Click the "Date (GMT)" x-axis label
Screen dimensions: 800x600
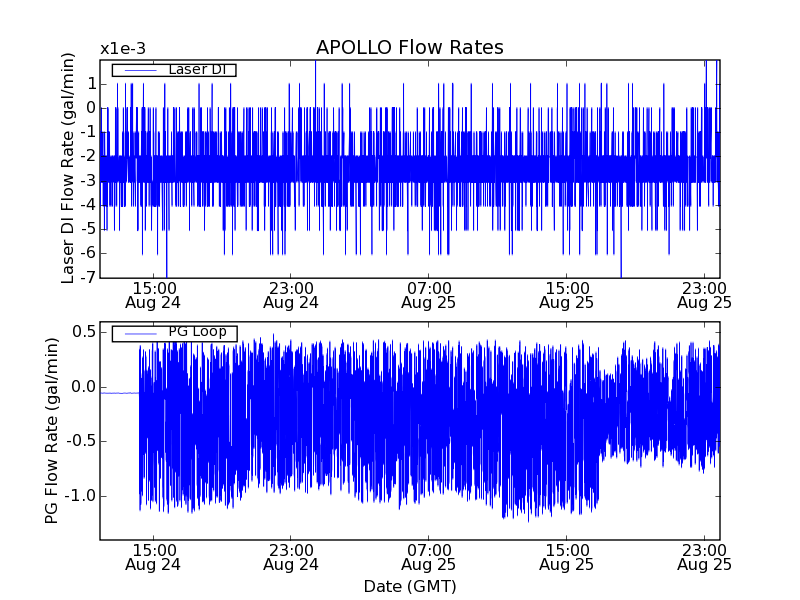(x=409, y=586)
